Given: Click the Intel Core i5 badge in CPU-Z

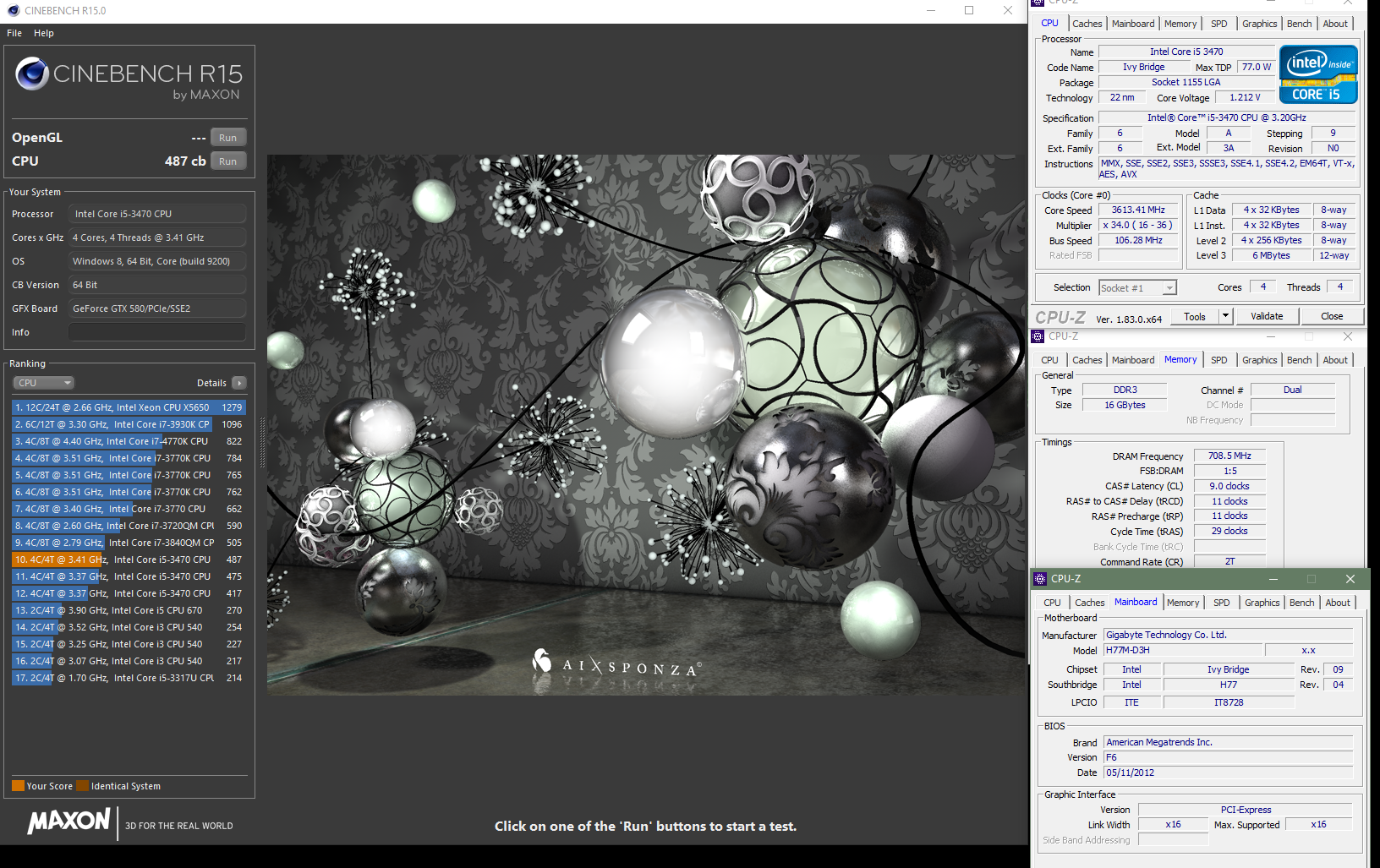Looking at the screenshot, I should coord(1317,74).
